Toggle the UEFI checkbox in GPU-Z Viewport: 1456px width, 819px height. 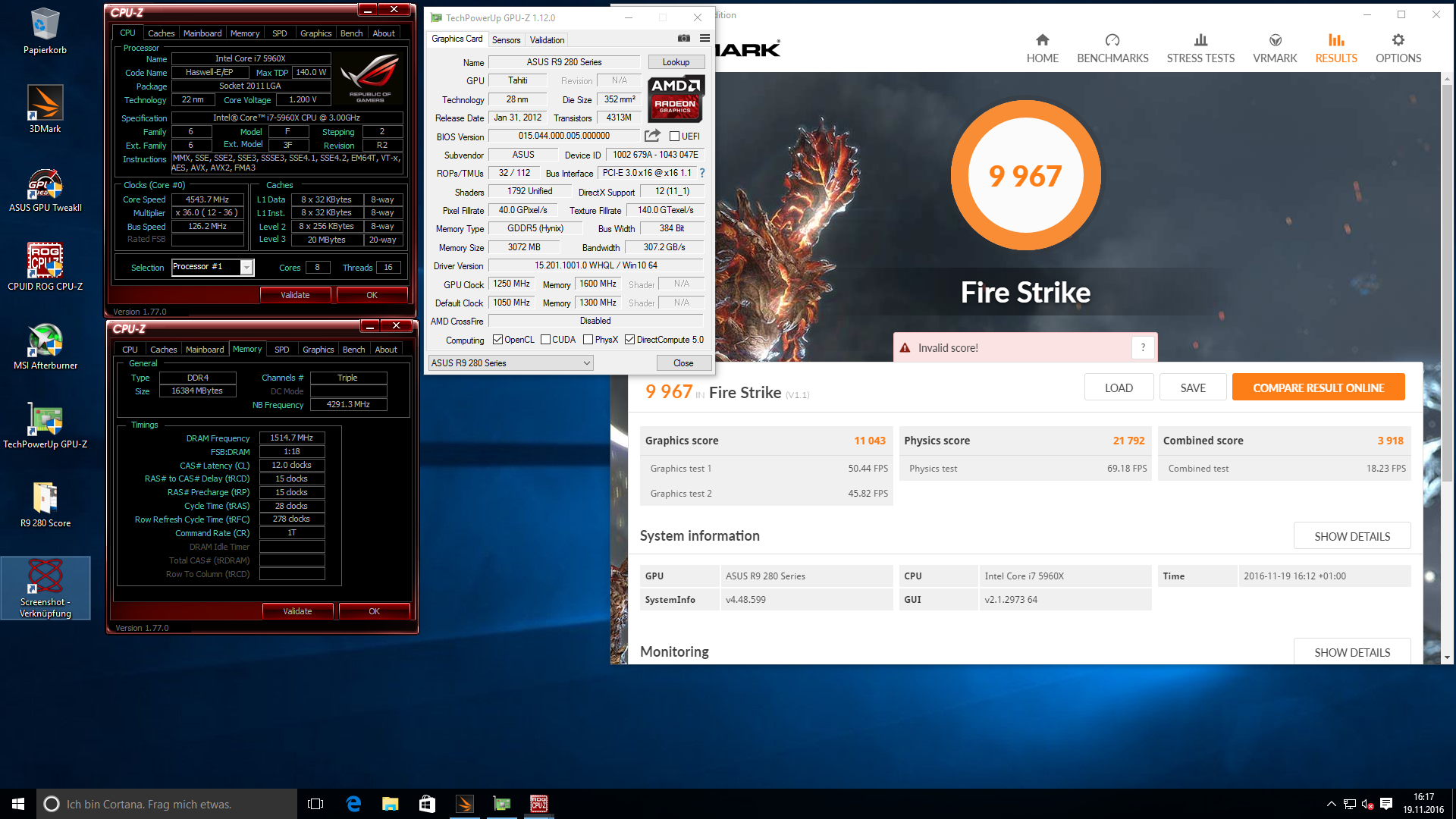(674, 136)
